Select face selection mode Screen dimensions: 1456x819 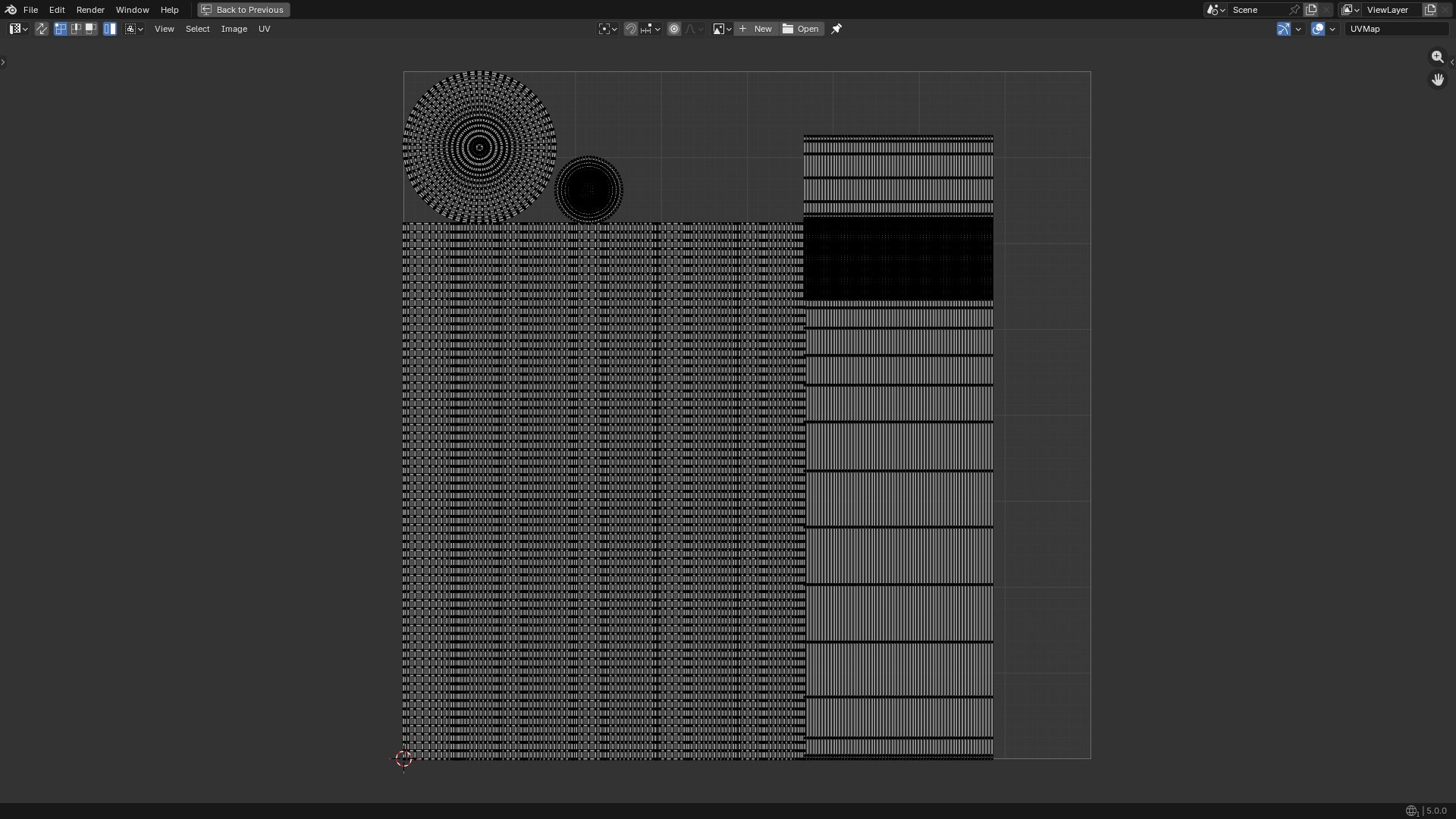pos(90,29)
